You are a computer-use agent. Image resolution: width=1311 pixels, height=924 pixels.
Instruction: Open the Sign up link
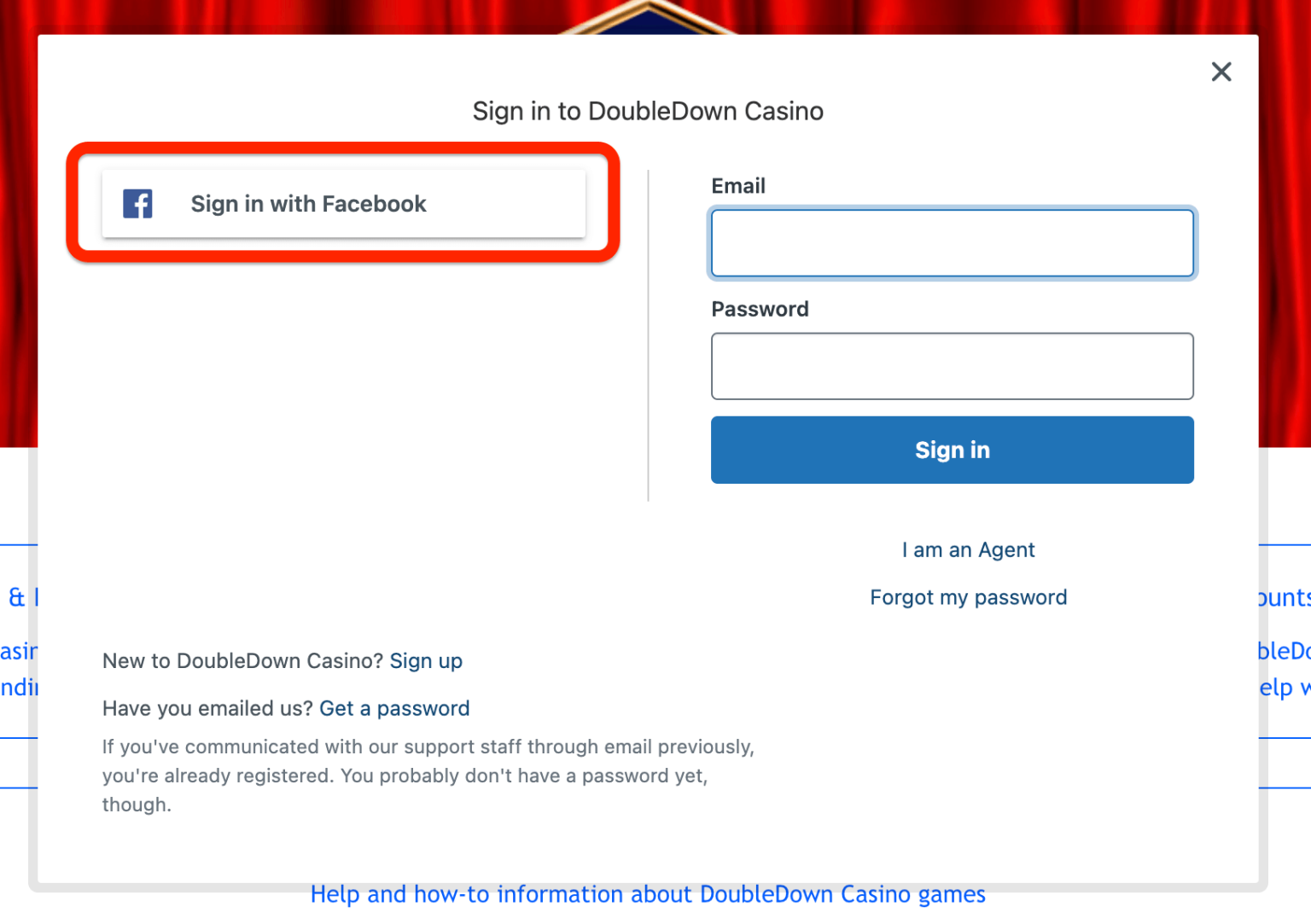coord(425,660)
